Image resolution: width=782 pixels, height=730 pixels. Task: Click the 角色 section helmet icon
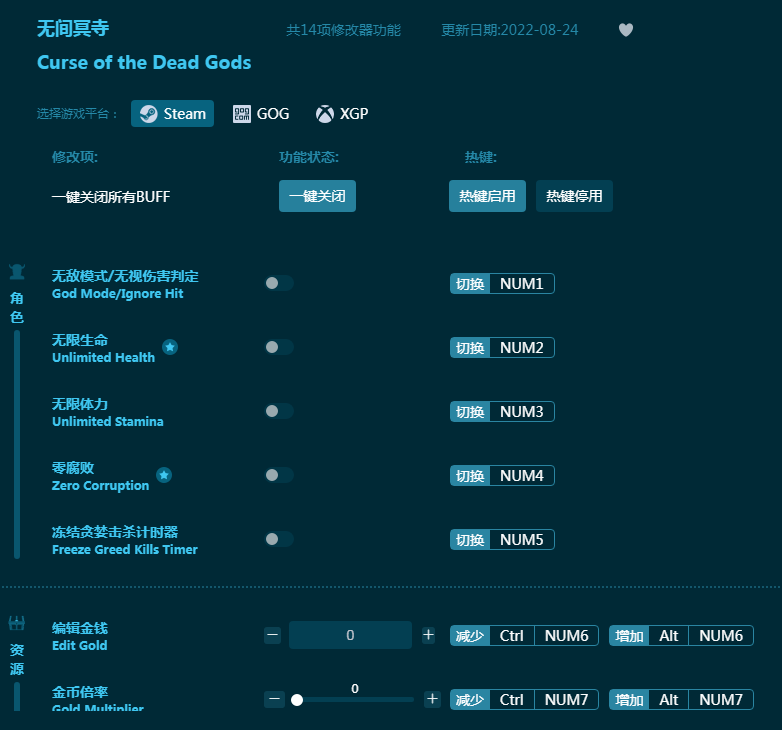tap(17, 272)
